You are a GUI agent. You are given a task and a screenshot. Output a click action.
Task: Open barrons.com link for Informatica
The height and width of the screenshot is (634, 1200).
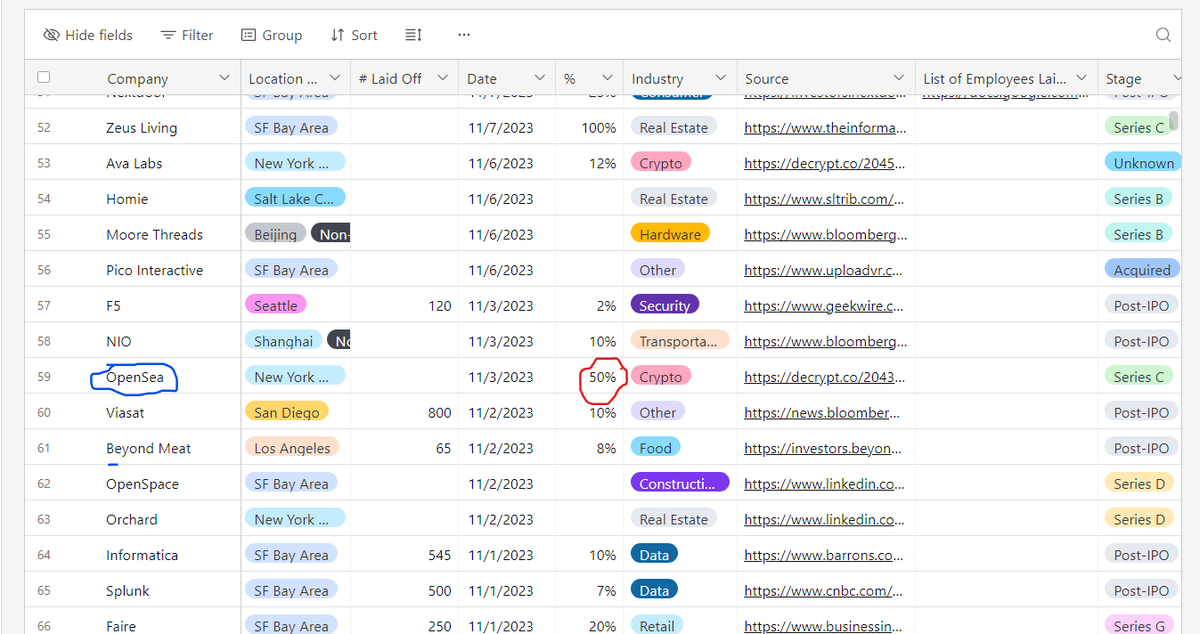[824, 555]
